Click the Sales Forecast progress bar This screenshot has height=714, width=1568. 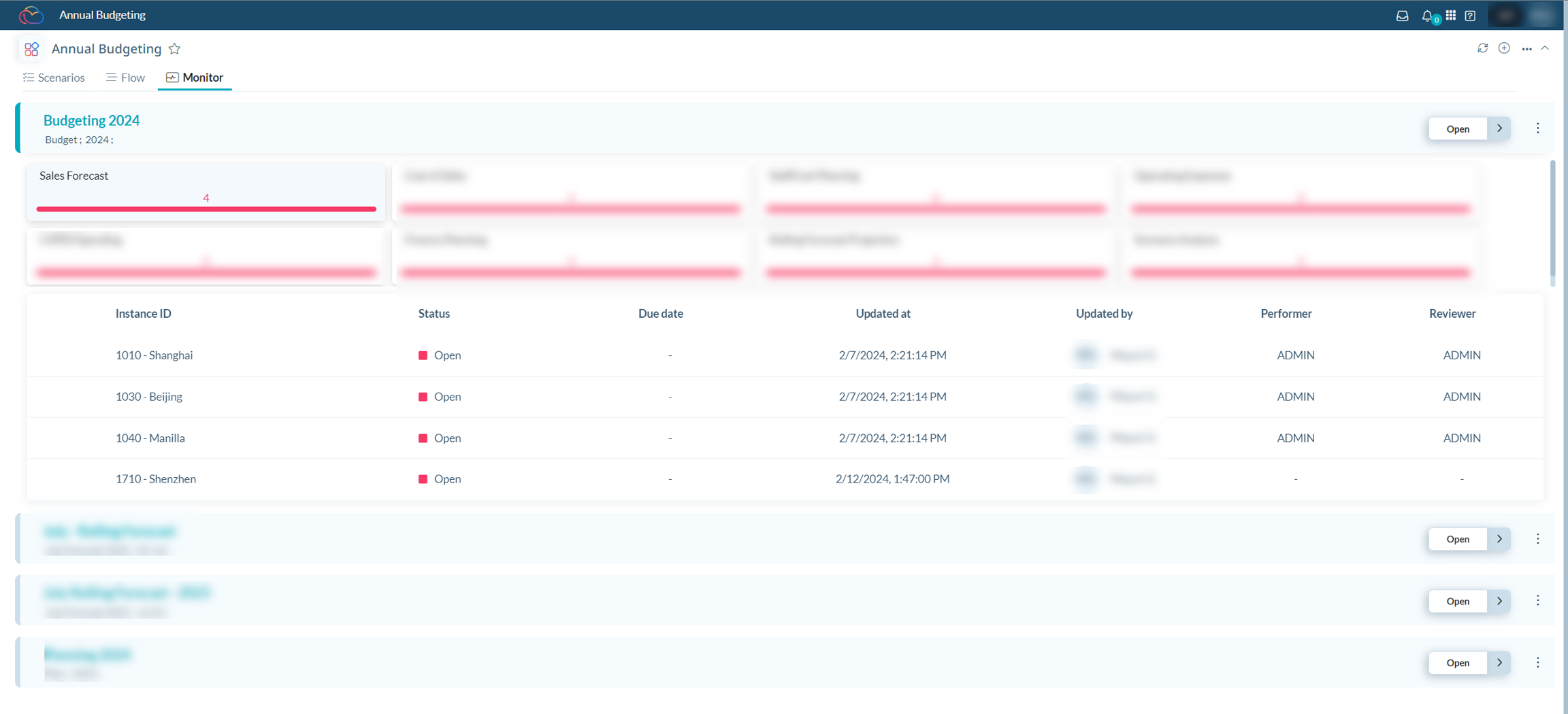pos(206,209)
